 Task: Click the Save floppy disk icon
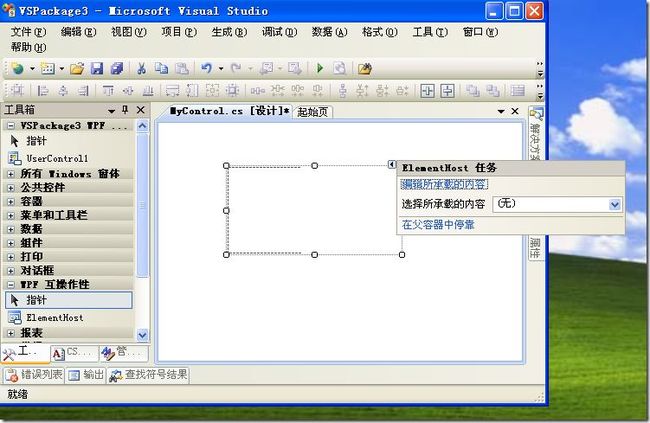pyautogui.click(x=97, y=68)
